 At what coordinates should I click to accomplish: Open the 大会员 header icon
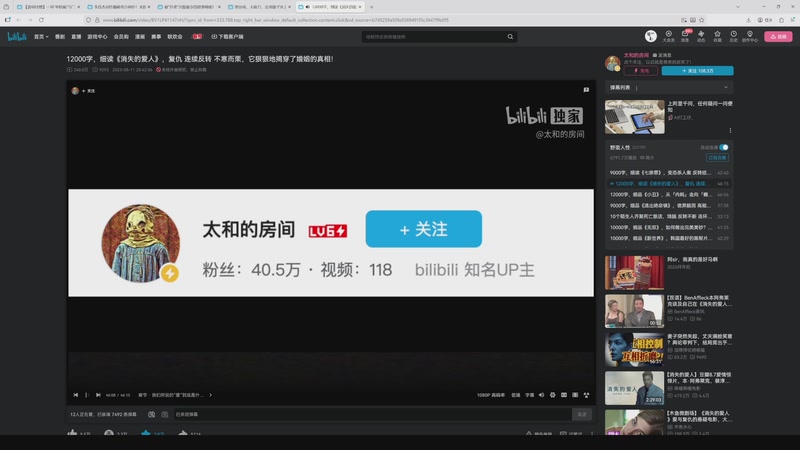(668, 36)
